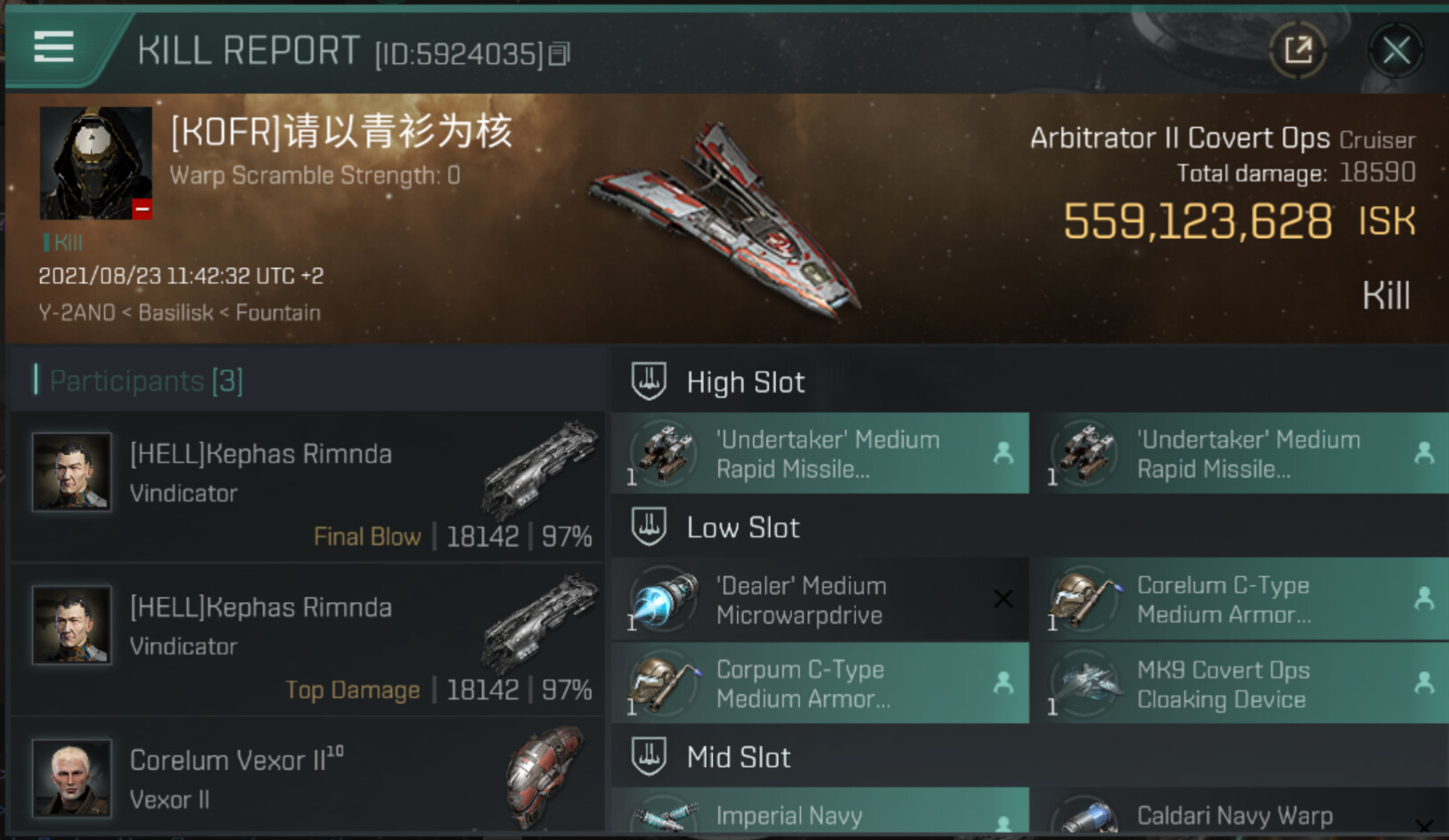Image resolution: width=1449 pixels, height=840 pixels.
Task: Click the Y-2ANO system location link
Action: [77, 313]
